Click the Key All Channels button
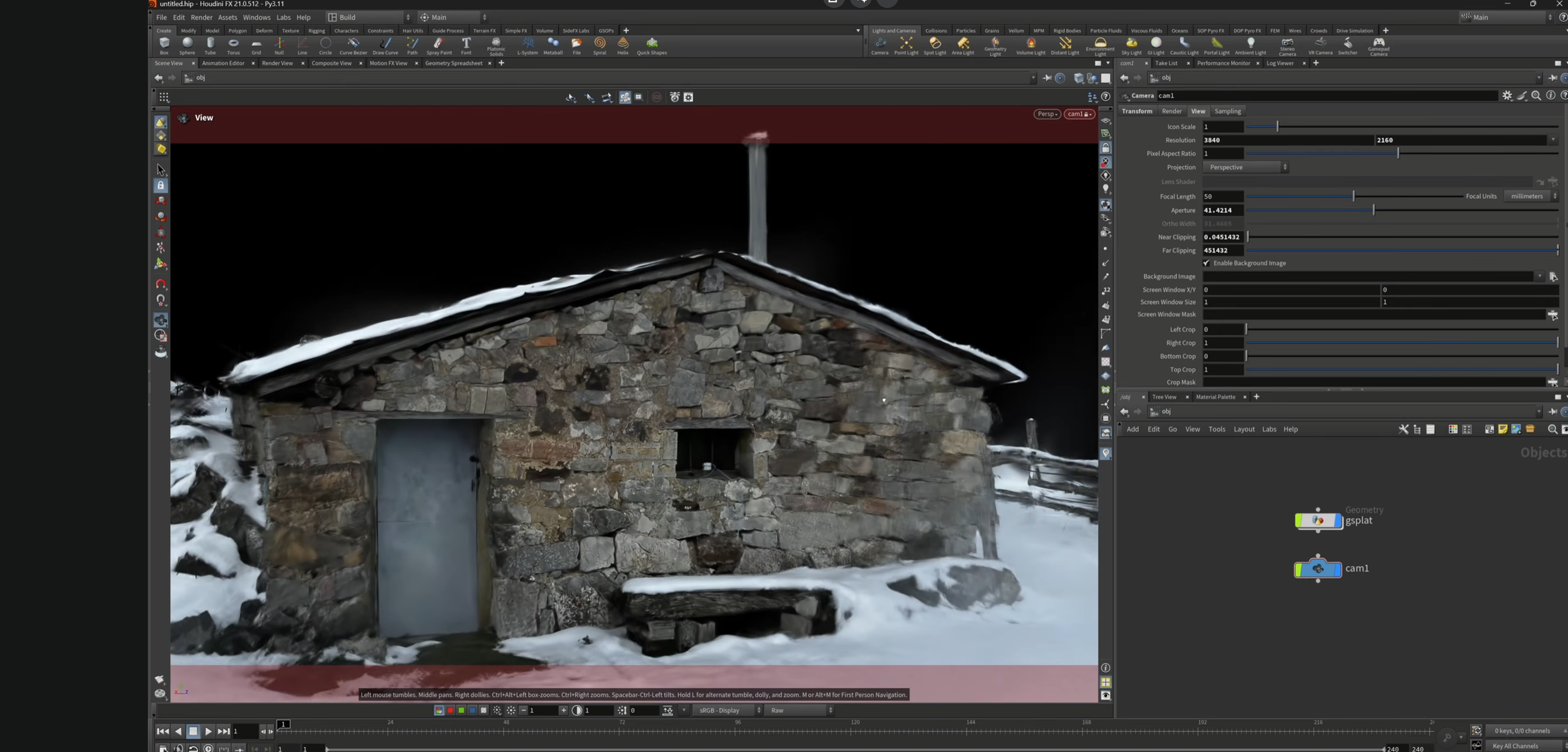This screenshot has width=1568, height=752. (1515, 746)
